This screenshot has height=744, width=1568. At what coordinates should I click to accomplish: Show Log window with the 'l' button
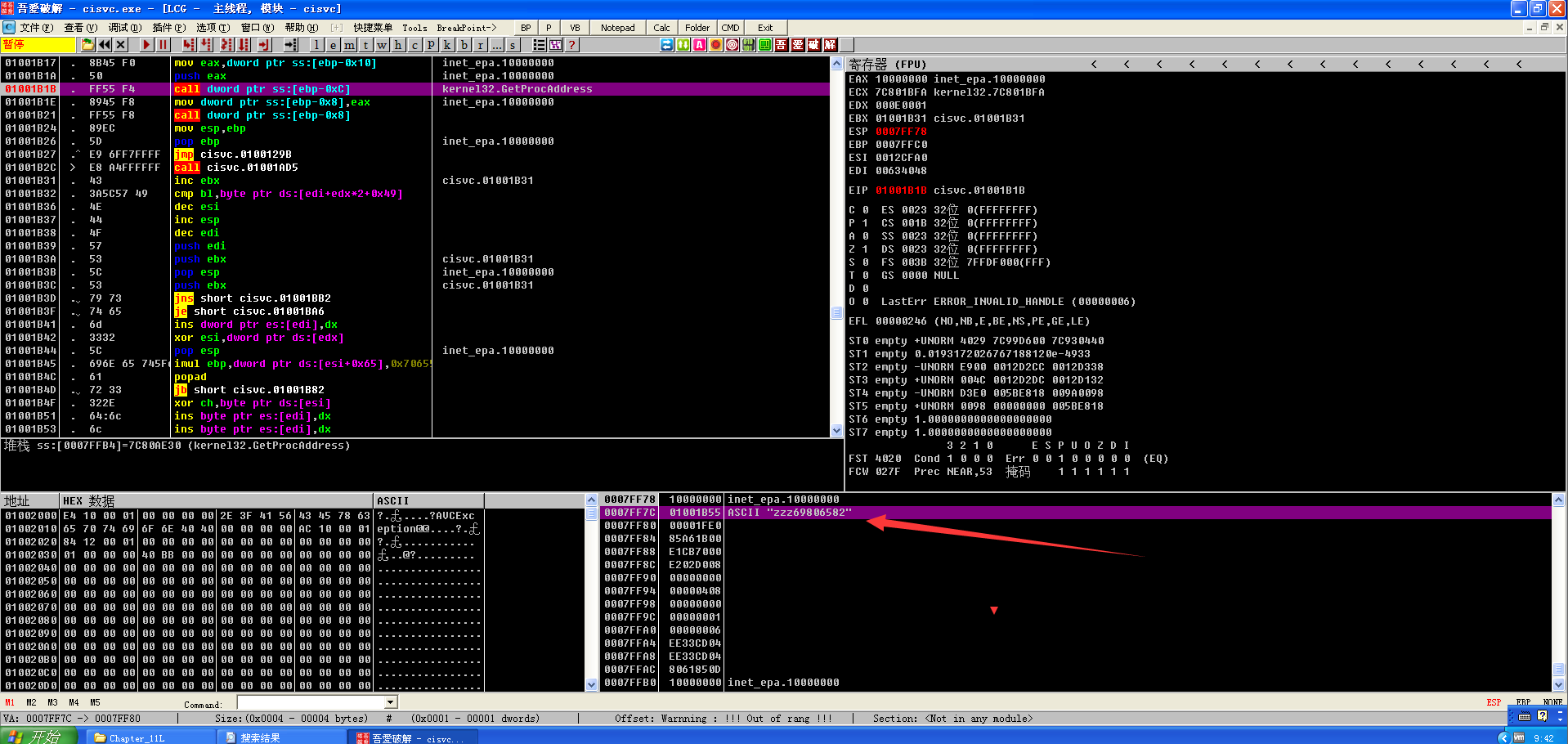[316, 44]
